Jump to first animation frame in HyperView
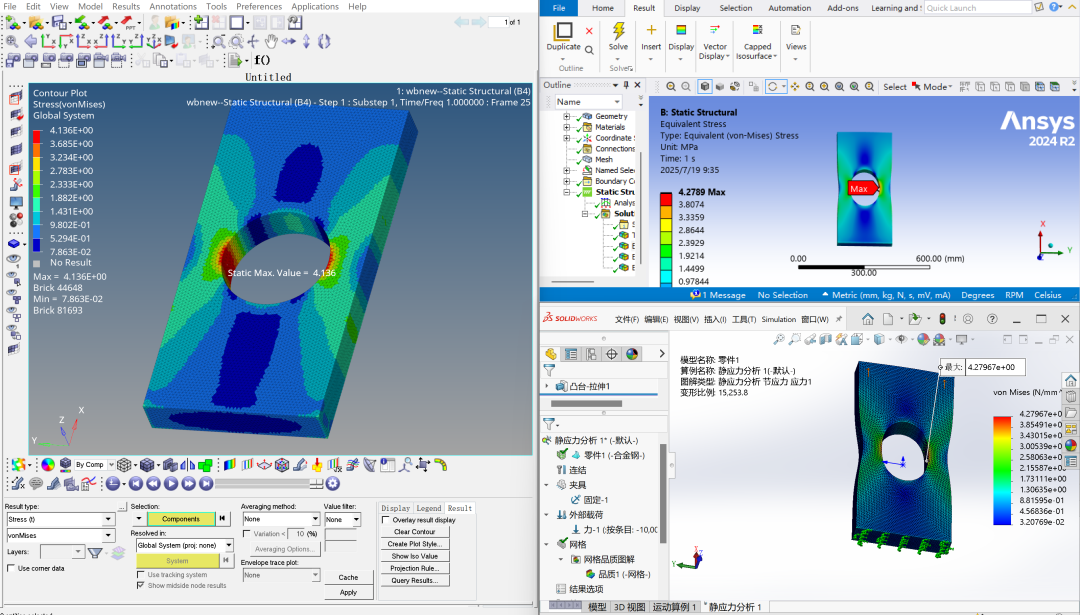The width and height of the screenshot is (1080, 615). pyautogui.click(x=136, y=484)
